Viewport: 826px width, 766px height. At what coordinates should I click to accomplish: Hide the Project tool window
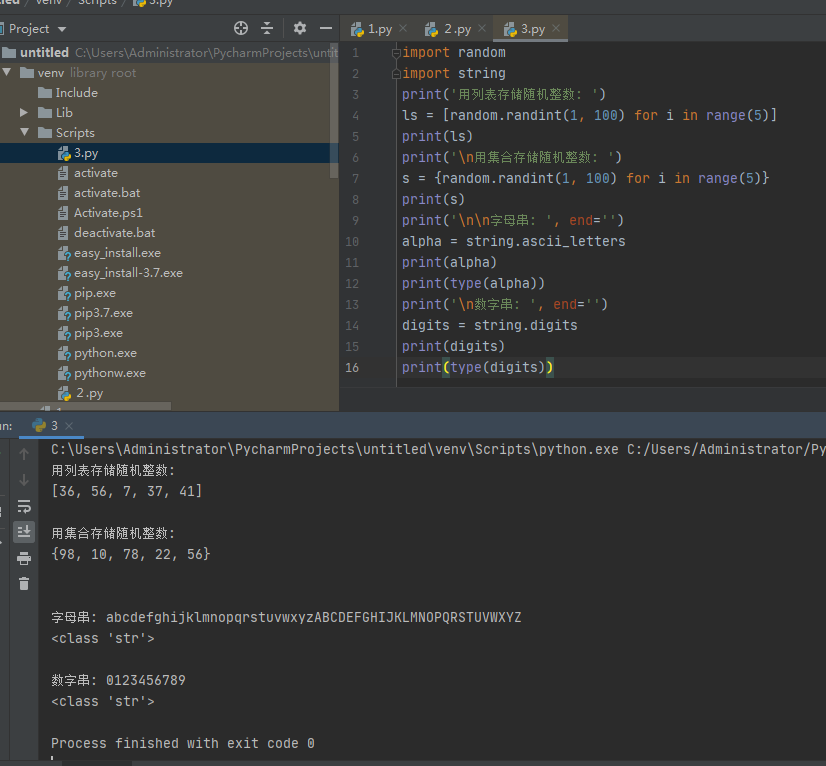pos(324,29)
